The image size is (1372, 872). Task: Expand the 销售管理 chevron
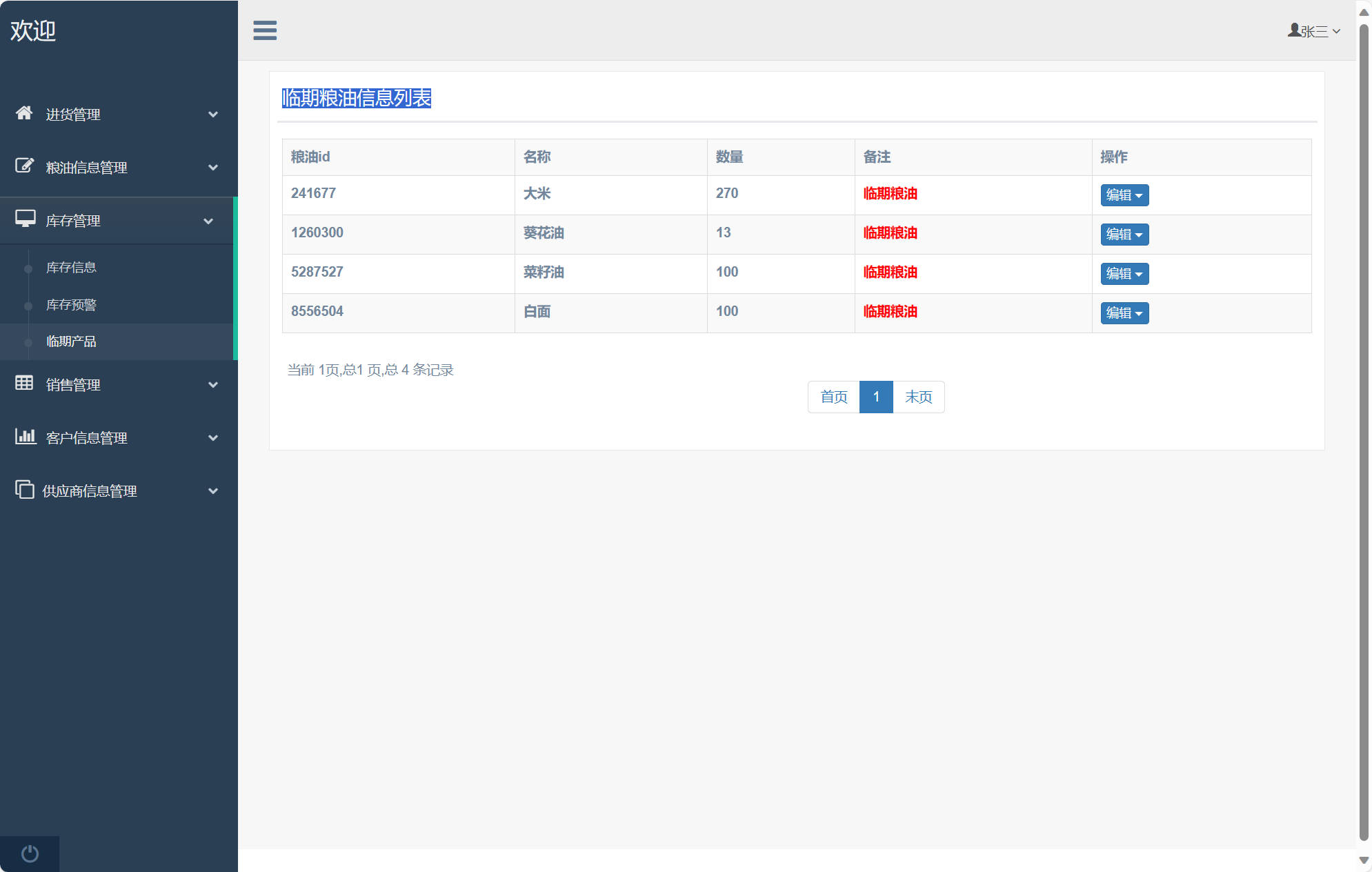tap(213, 385)
